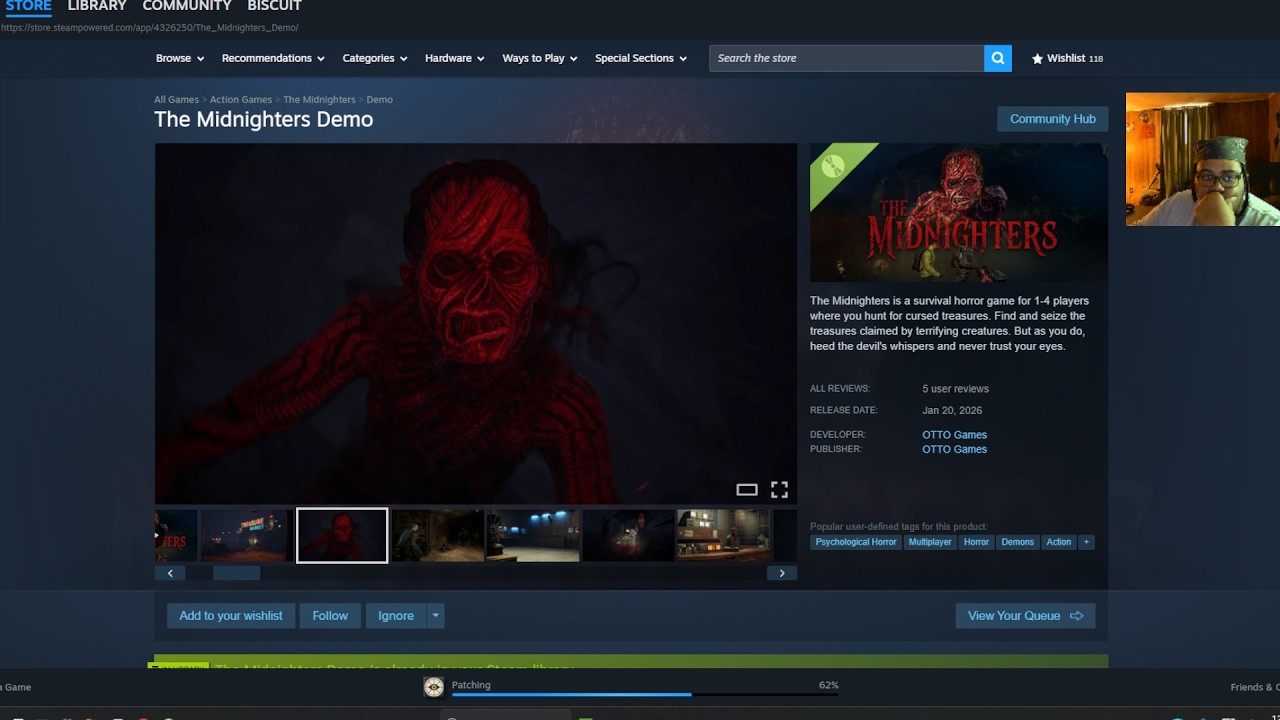
Task: Add another tag with the plus button
Action: (x=1086, y=542)
